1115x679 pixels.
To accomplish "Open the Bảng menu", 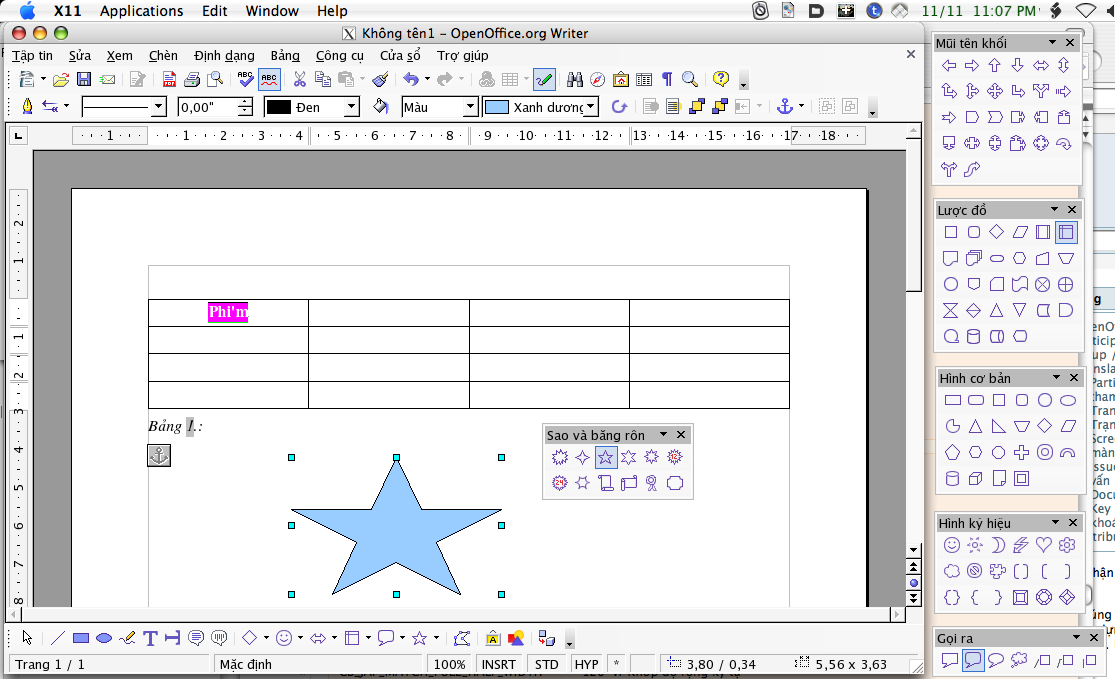I will click(x=284, y=55).
